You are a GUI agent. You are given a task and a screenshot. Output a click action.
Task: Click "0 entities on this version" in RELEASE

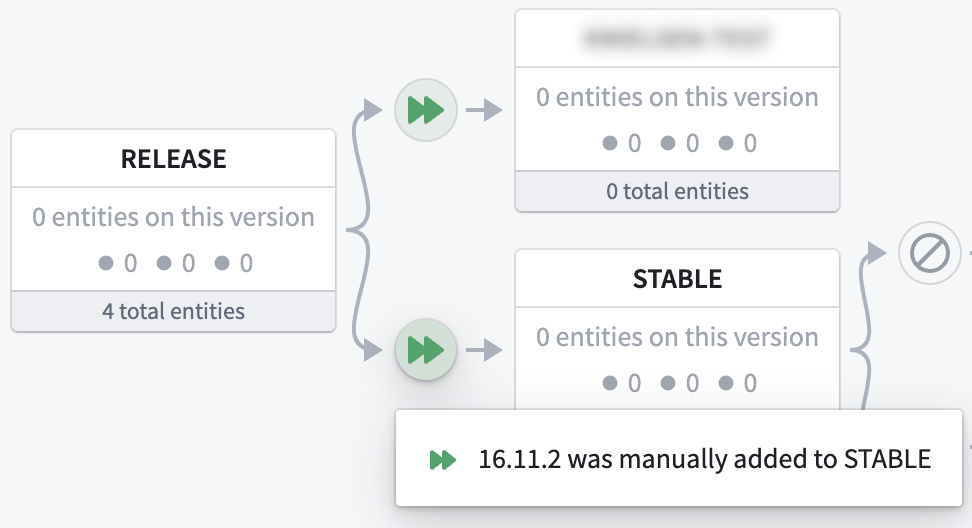click(x=174, y=217)
